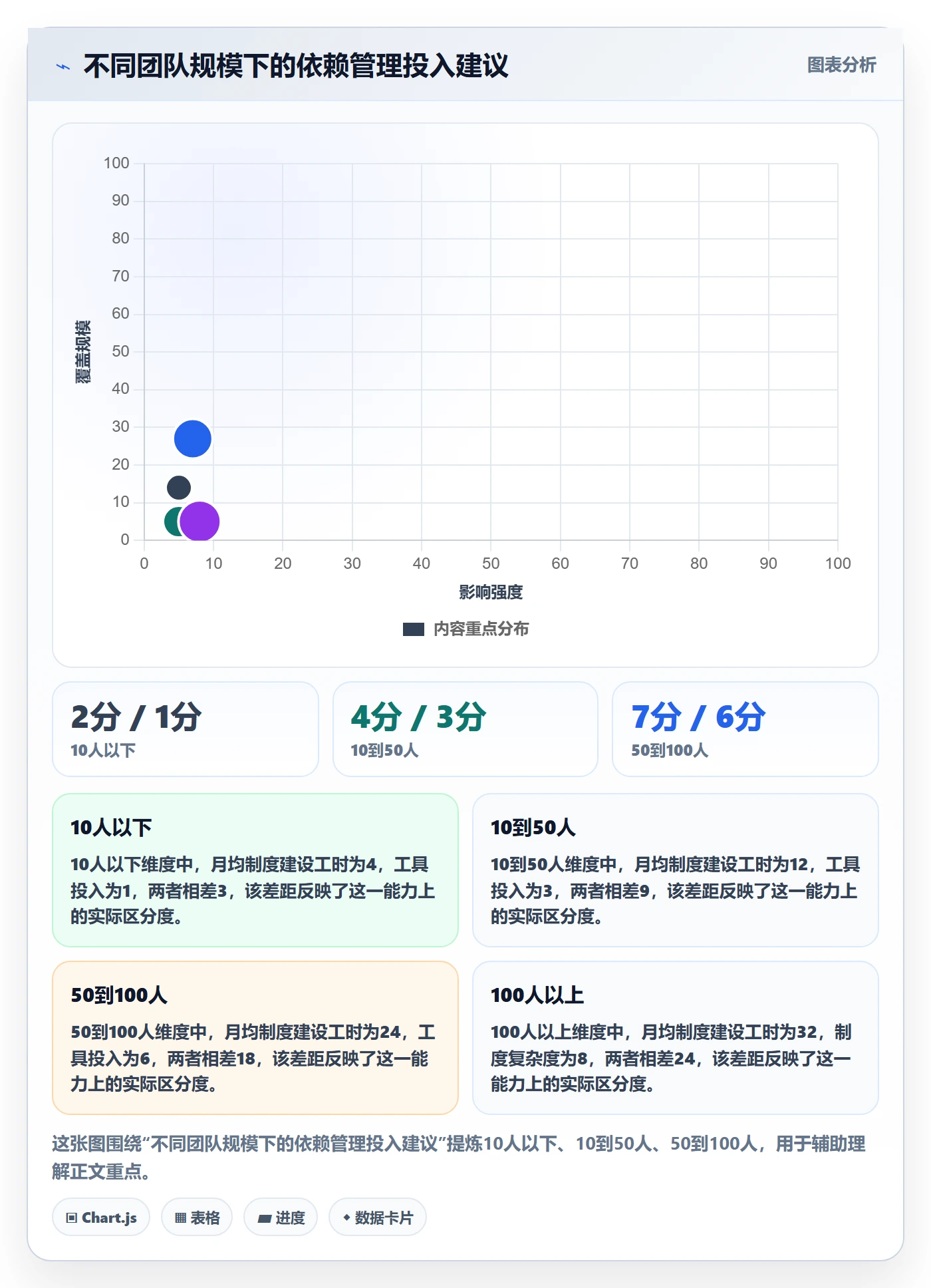931x1288 pixels.
Task: Click the blue bubble in the chart
Action: pyautogui.click(x=193, y=439)
